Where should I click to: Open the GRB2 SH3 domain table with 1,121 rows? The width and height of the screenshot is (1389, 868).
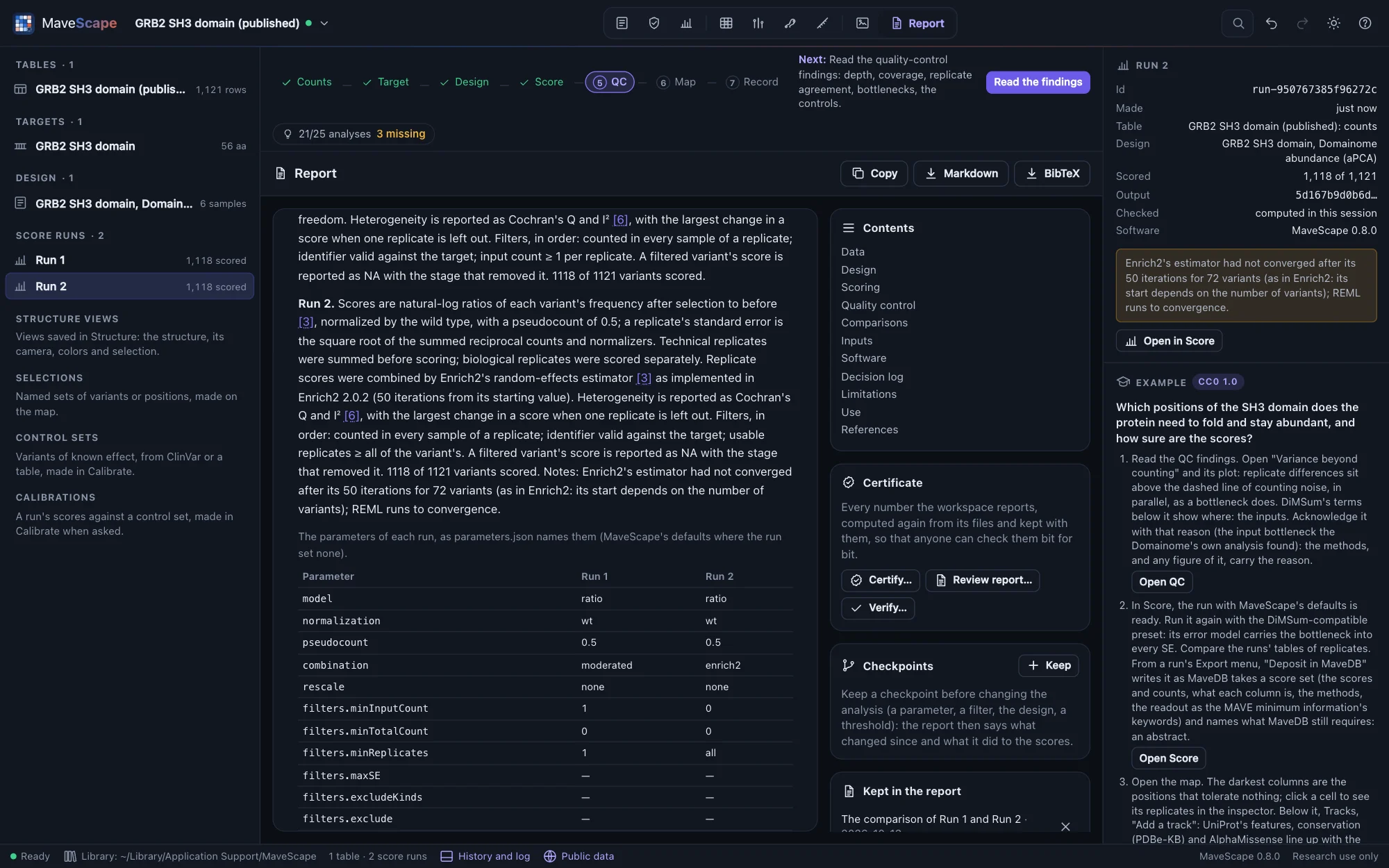[x=130, y=89]
